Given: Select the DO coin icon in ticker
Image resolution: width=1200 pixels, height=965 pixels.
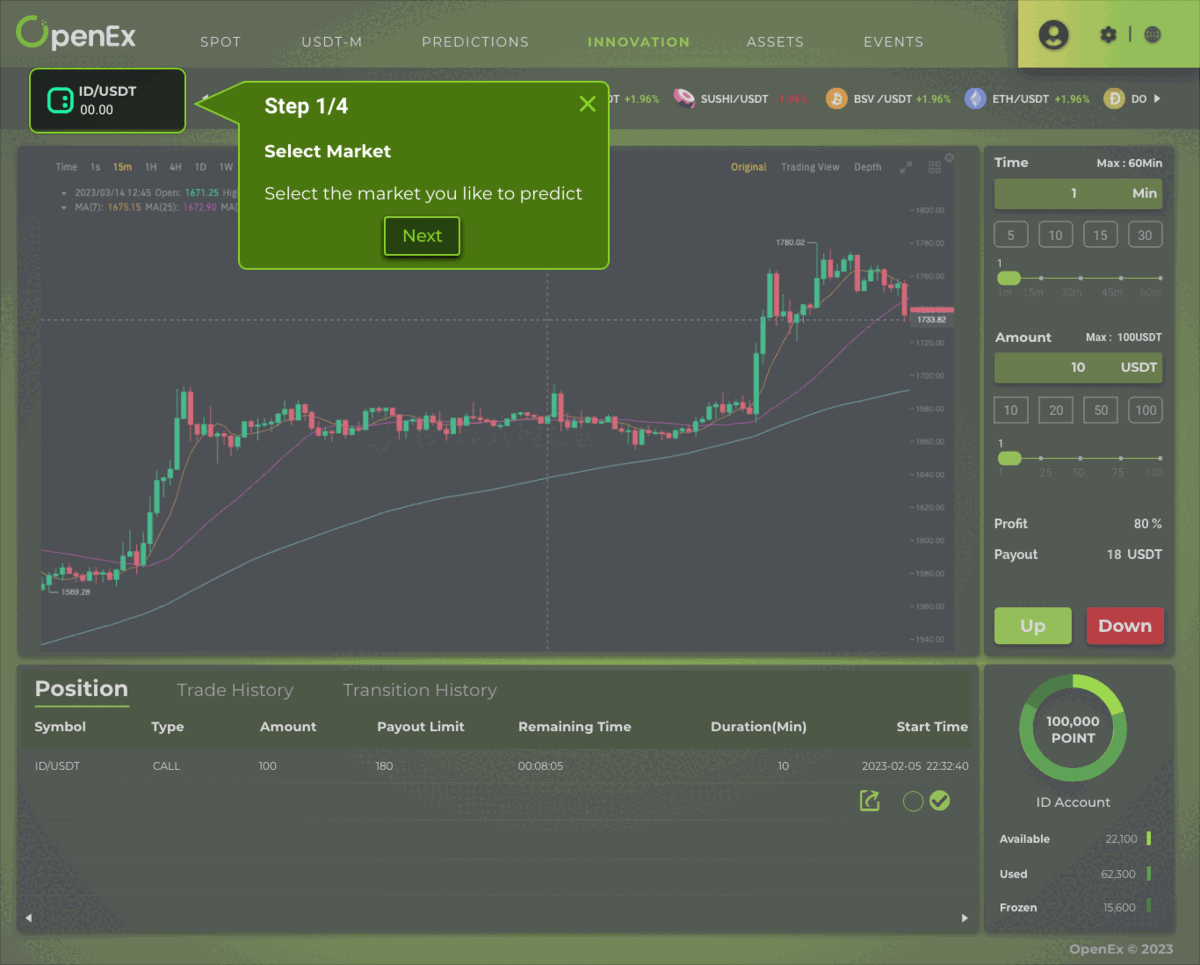Looking at the screenshot, I should 1114,98.
